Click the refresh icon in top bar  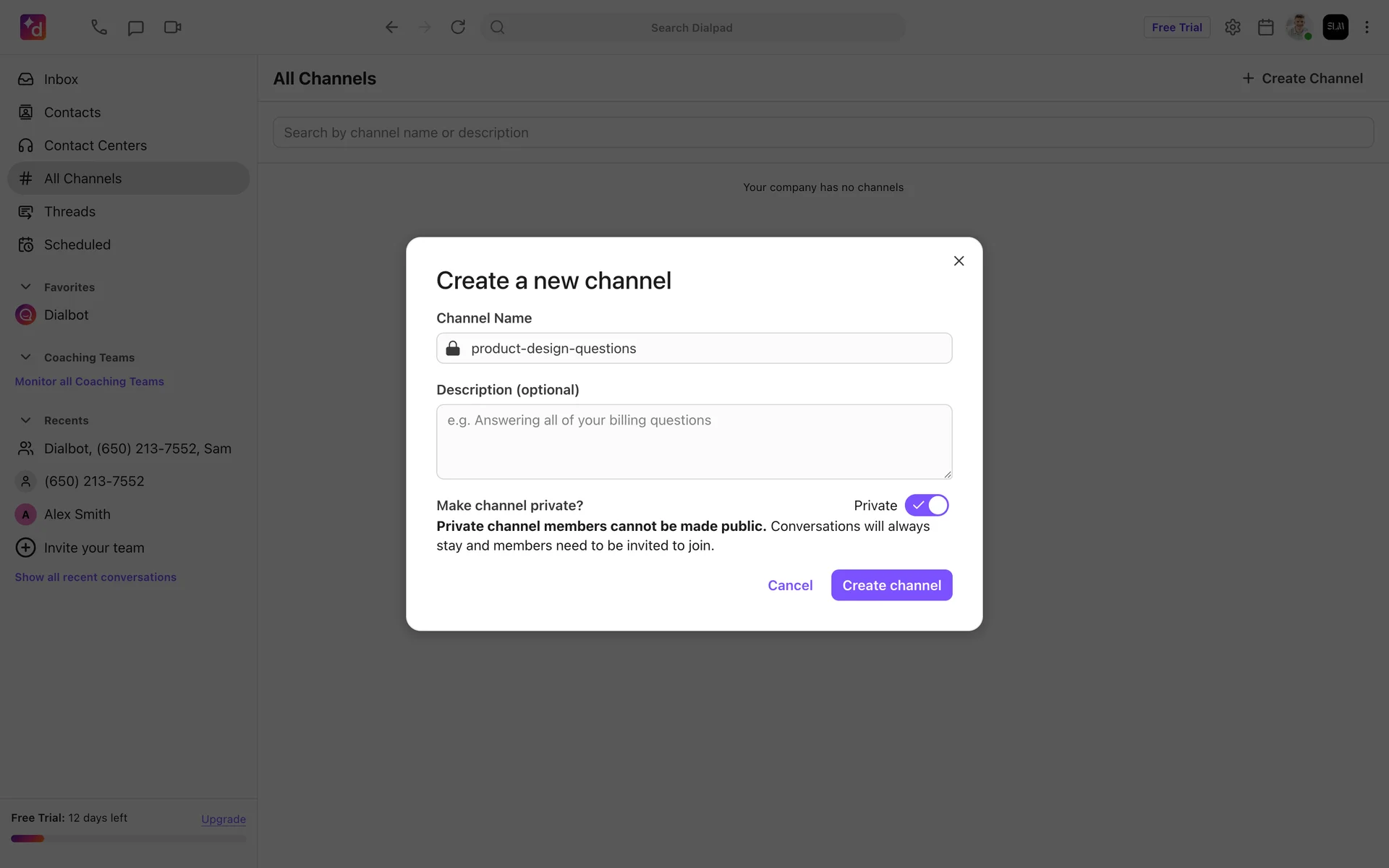click(458, 27)
